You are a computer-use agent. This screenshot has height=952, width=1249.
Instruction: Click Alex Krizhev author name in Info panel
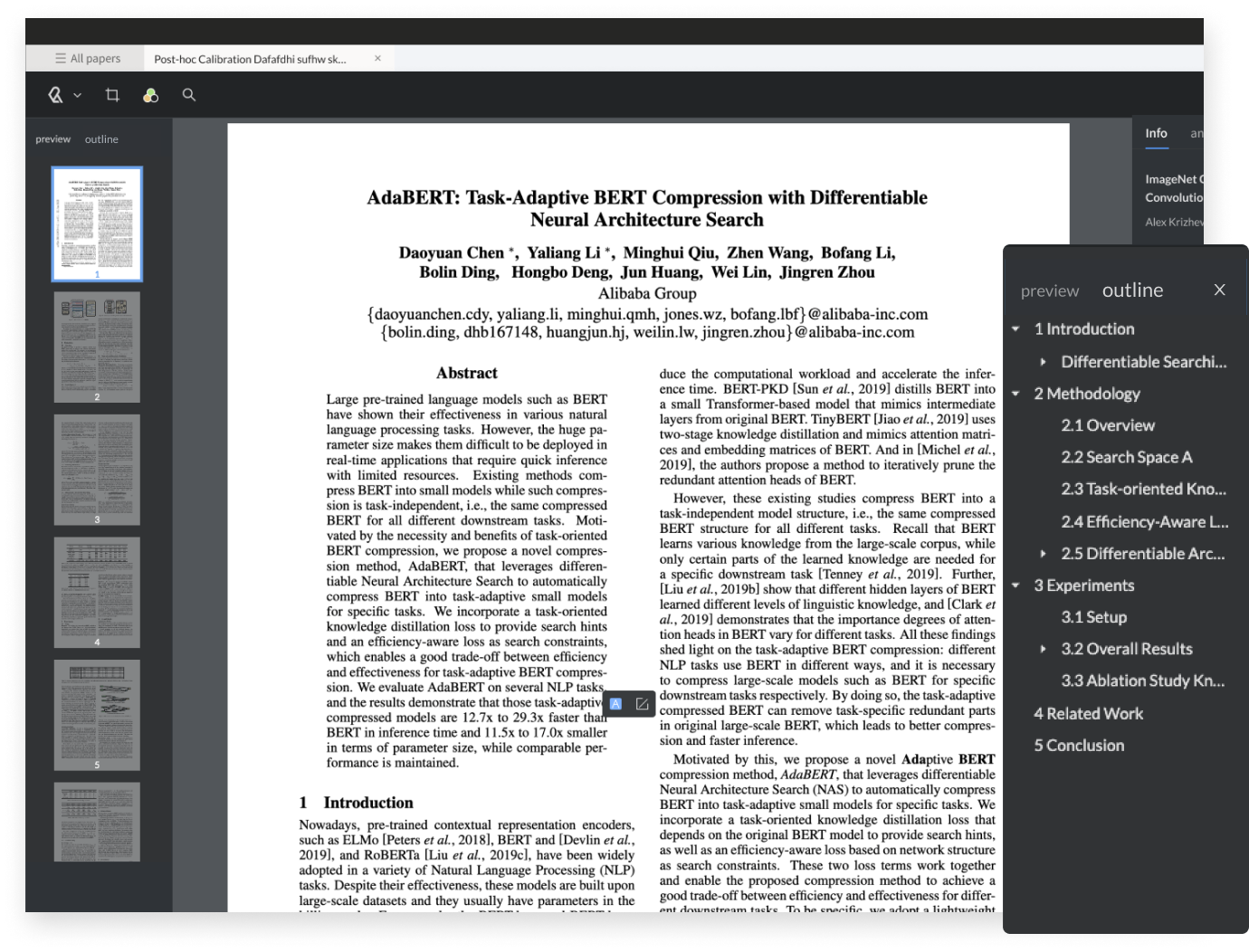click(x=1174, y=222)
